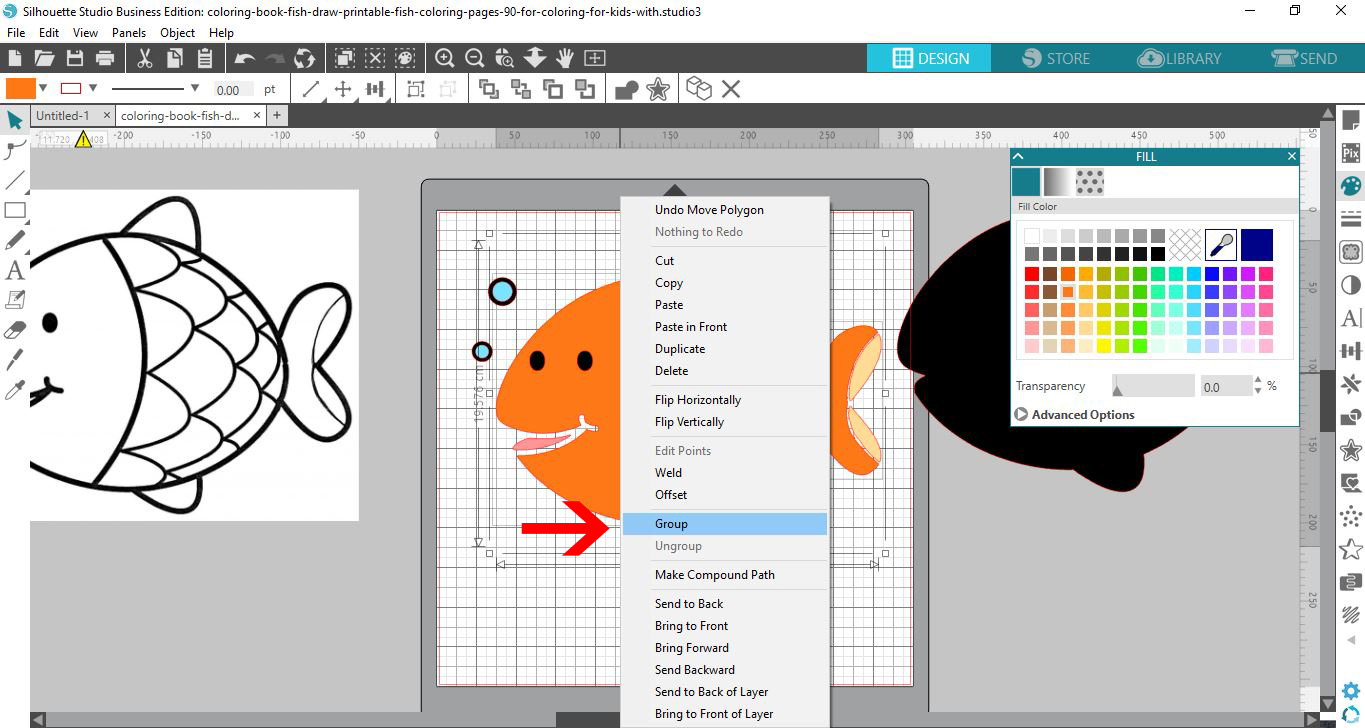Open the PixScan panel
1365x728 pixels.
point(1350,153)
